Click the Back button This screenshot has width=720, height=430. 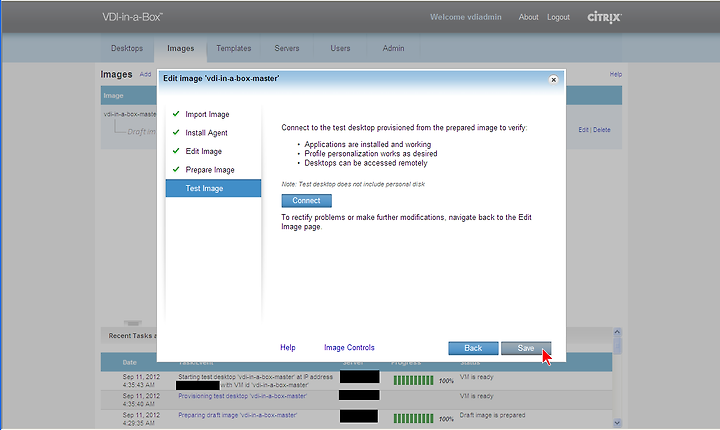[473, 348]
